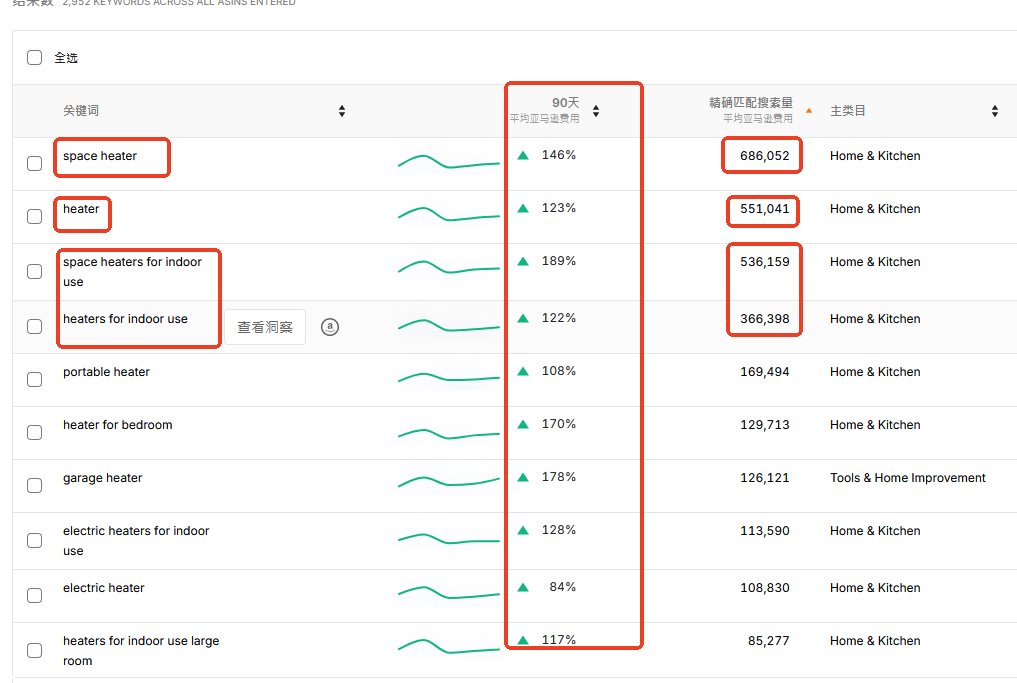Click search volume 113,590
The image size is (1017, 683).
pos(765,531)
